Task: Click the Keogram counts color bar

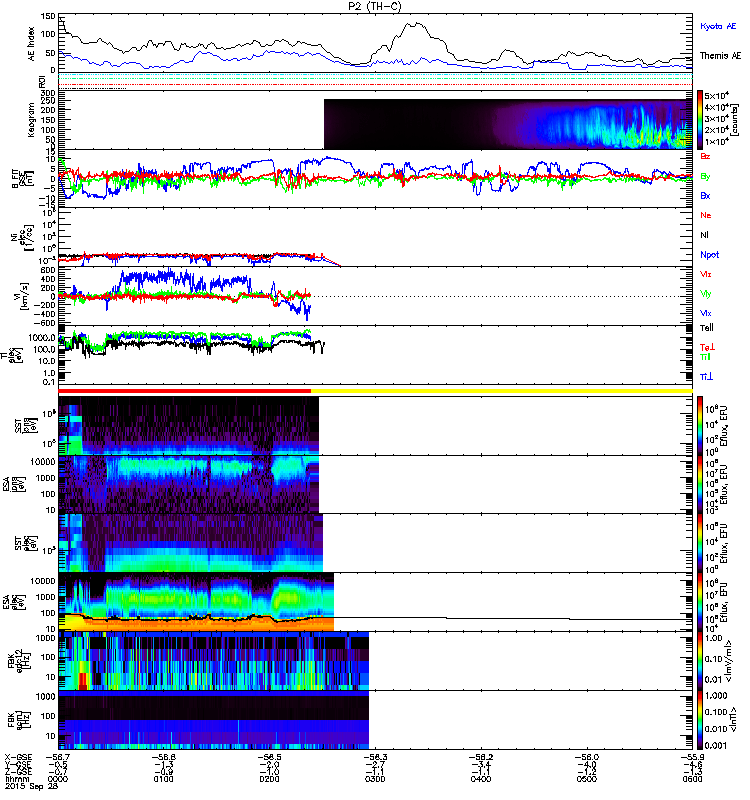Action: 701,120
